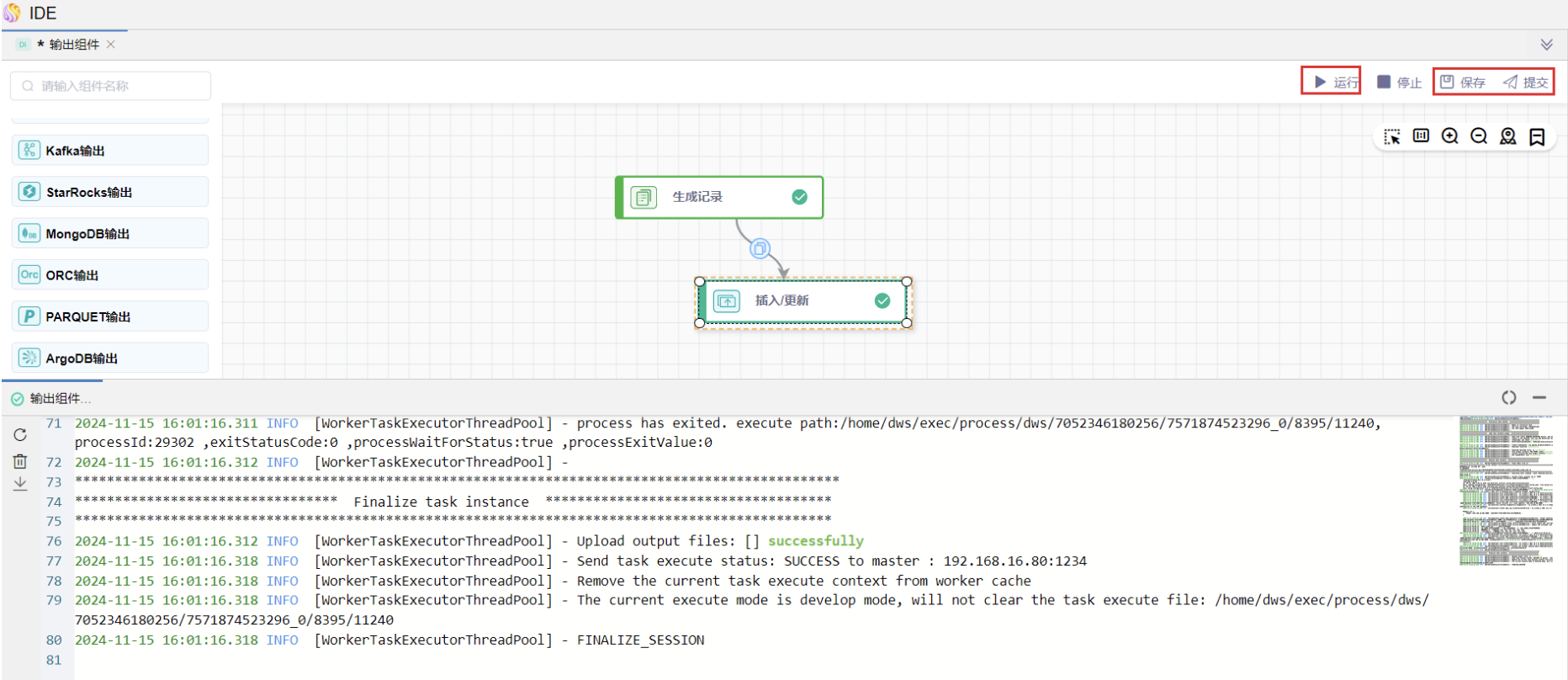Submit the workflow with 提交
The width and height of the screenshot is (1568, 680).
(1526, 82)
